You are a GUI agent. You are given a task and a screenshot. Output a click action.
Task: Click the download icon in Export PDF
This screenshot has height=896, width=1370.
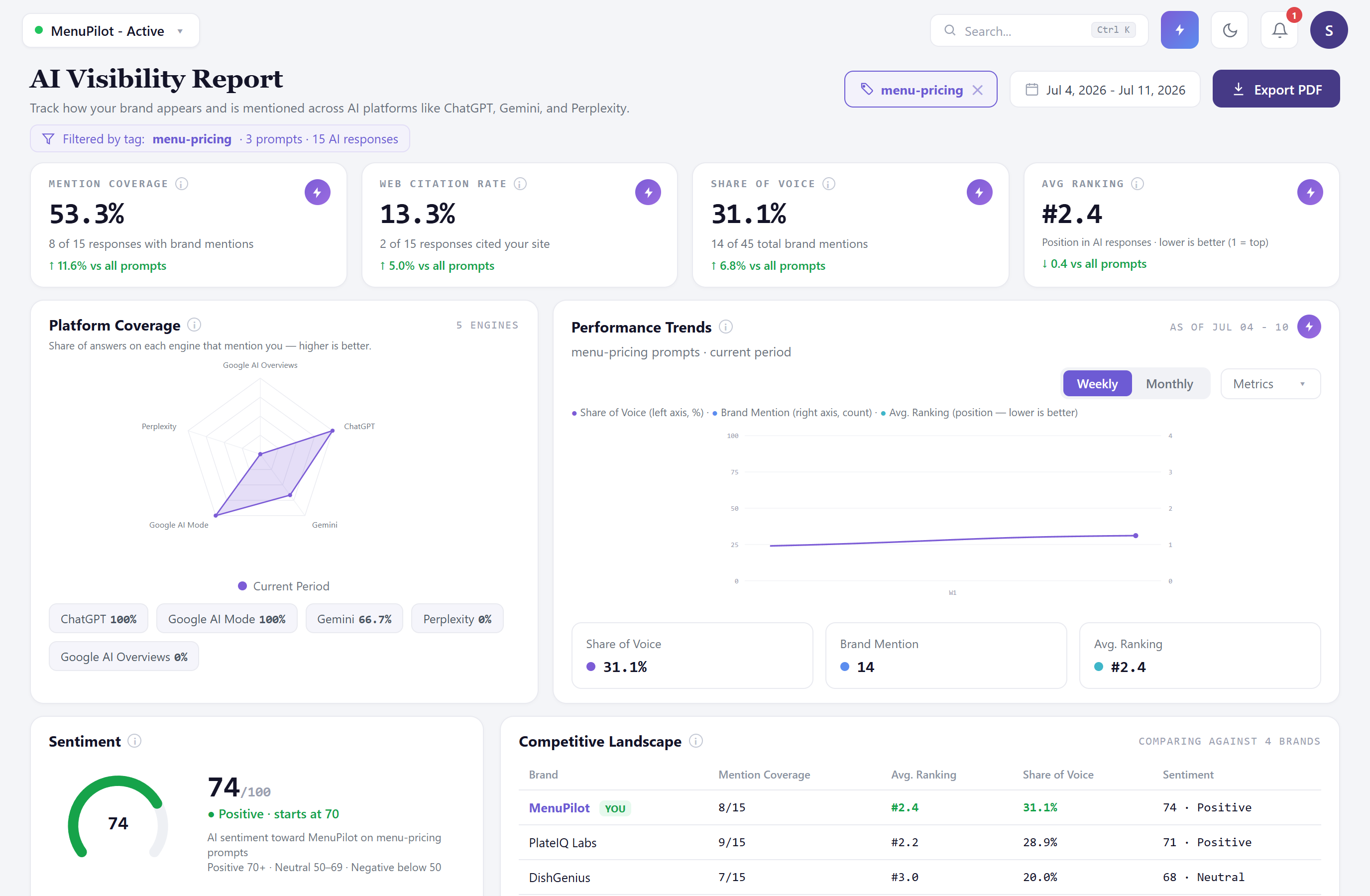click(1238, 89)
